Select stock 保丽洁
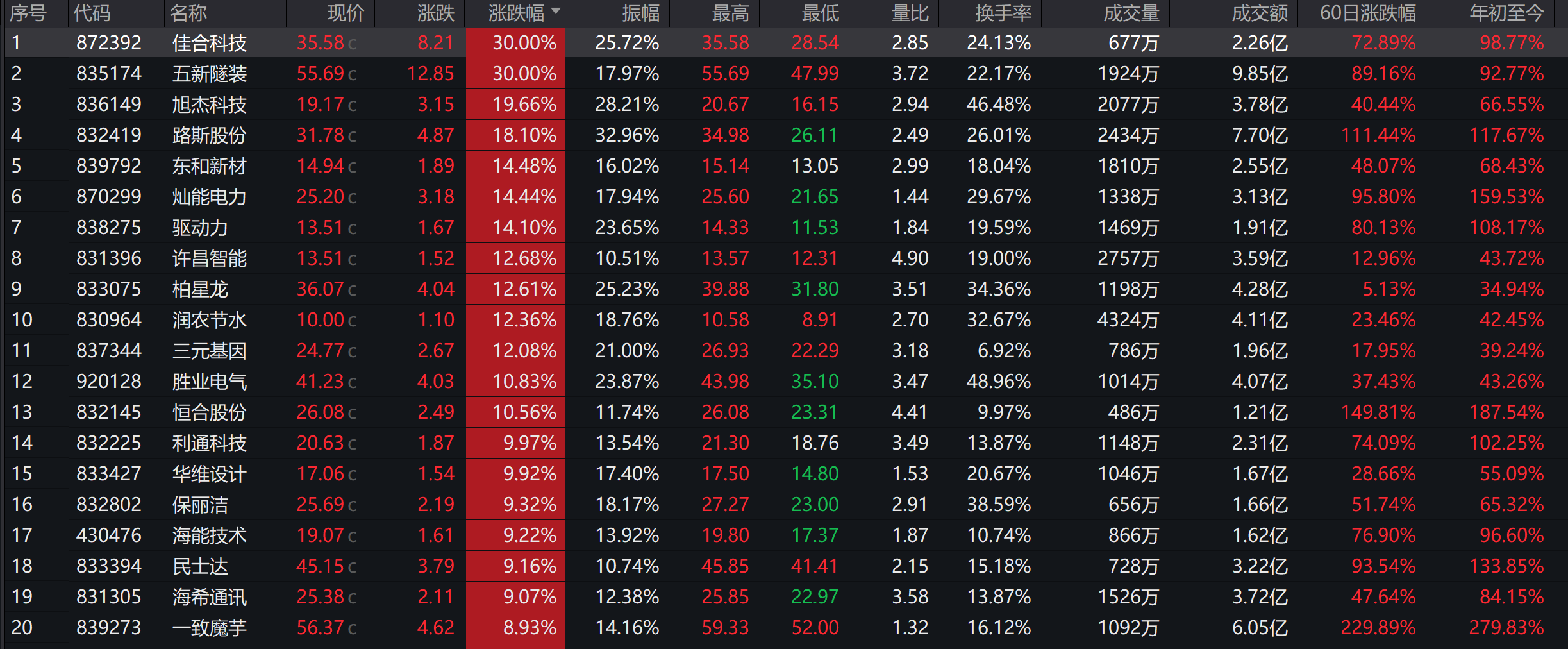Viewport: 1568px width, 649px height. pos(200,505)
